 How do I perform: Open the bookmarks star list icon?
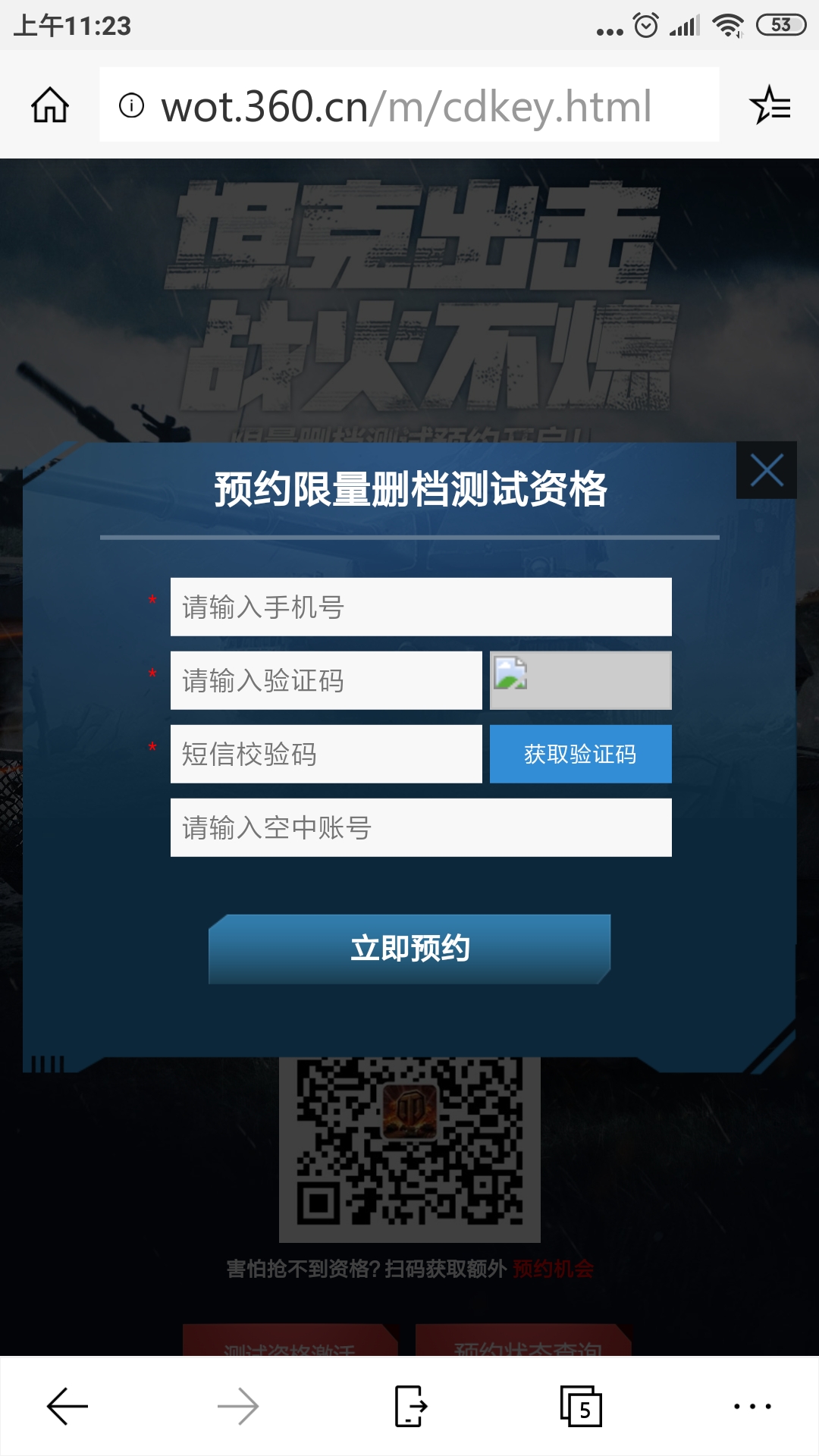[770, 105]
